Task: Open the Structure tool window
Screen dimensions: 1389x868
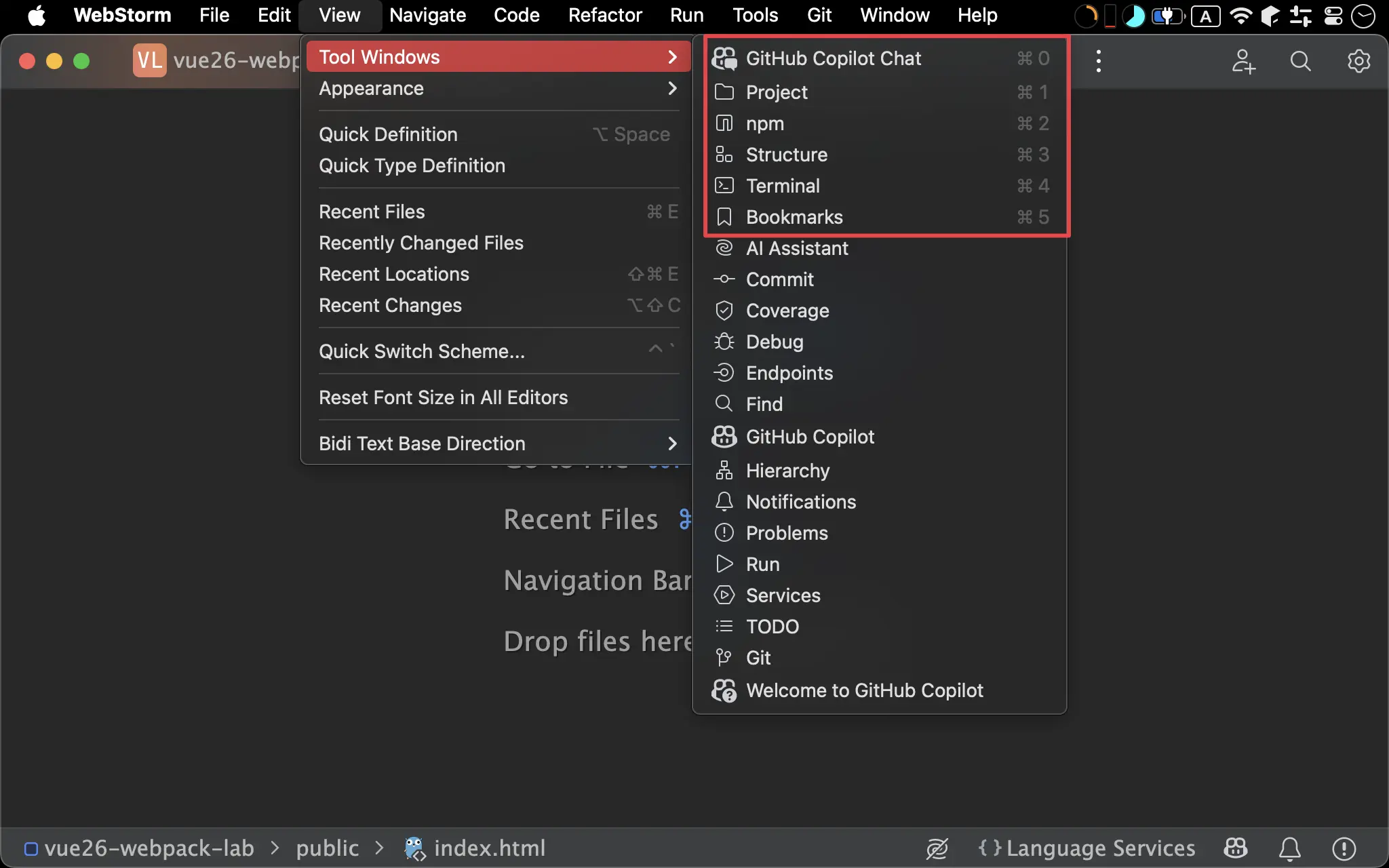Action: click(x=880, y=155)
